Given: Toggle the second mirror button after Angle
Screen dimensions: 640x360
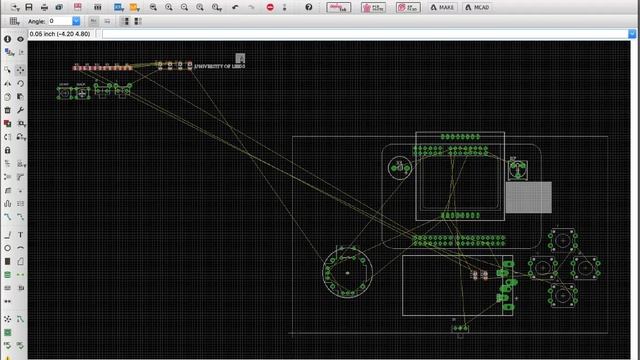Looking at the screenshot, I should (x=107, y=21).
